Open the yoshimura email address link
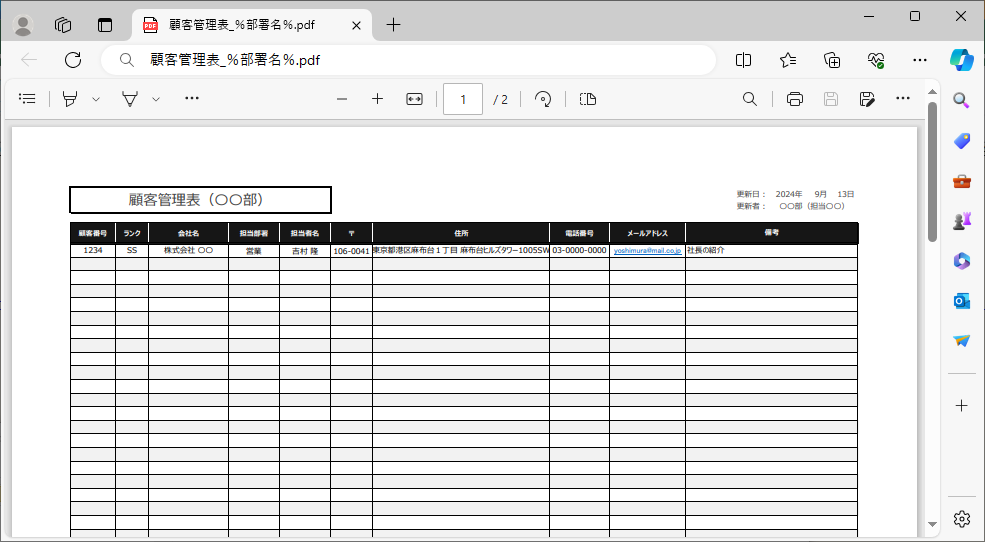The width and height of the screenshot is (985, 542). point(647,251)
